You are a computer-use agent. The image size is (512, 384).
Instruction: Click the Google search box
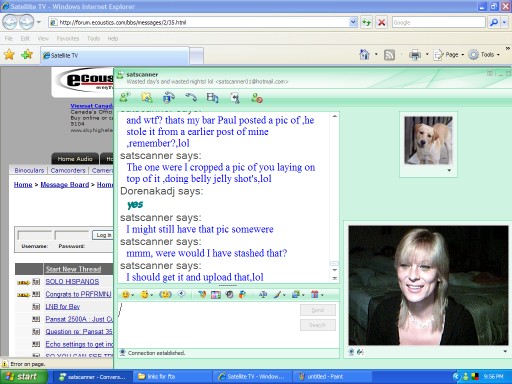438,22
